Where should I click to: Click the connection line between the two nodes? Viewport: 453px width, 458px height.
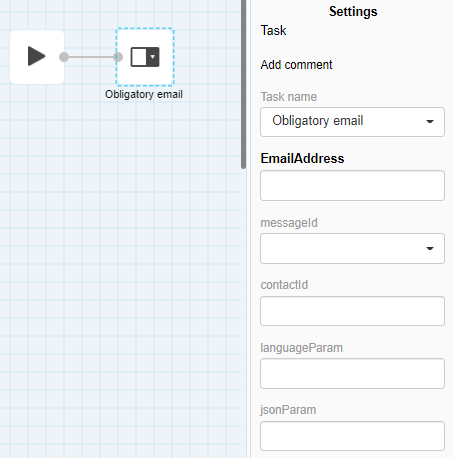91,57
